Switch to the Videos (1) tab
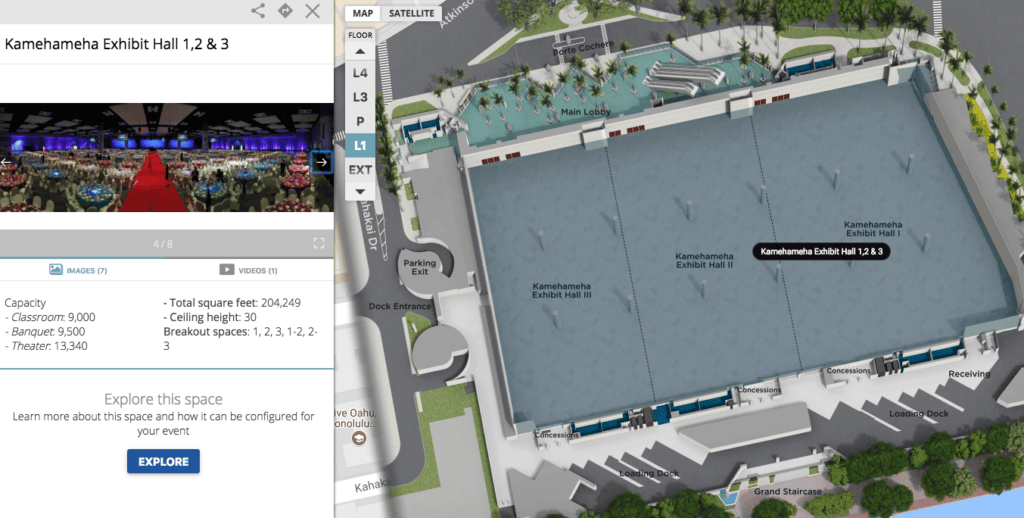This screenshot has width=1024, height=518. [x=248, y=270]
